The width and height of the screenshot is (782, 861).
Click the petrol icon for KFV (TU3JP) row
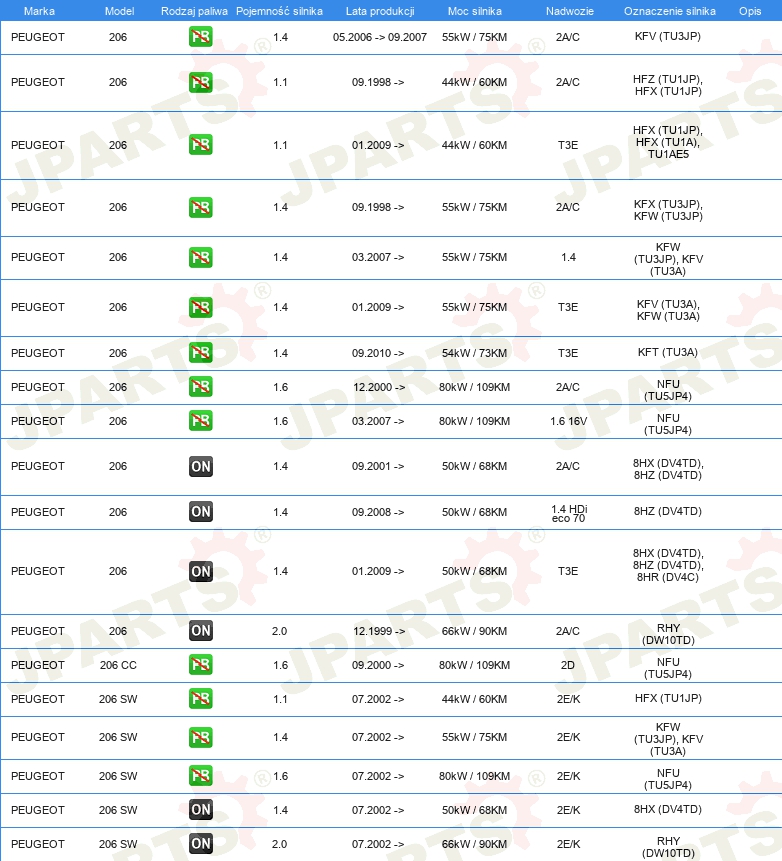click(200, 37)
